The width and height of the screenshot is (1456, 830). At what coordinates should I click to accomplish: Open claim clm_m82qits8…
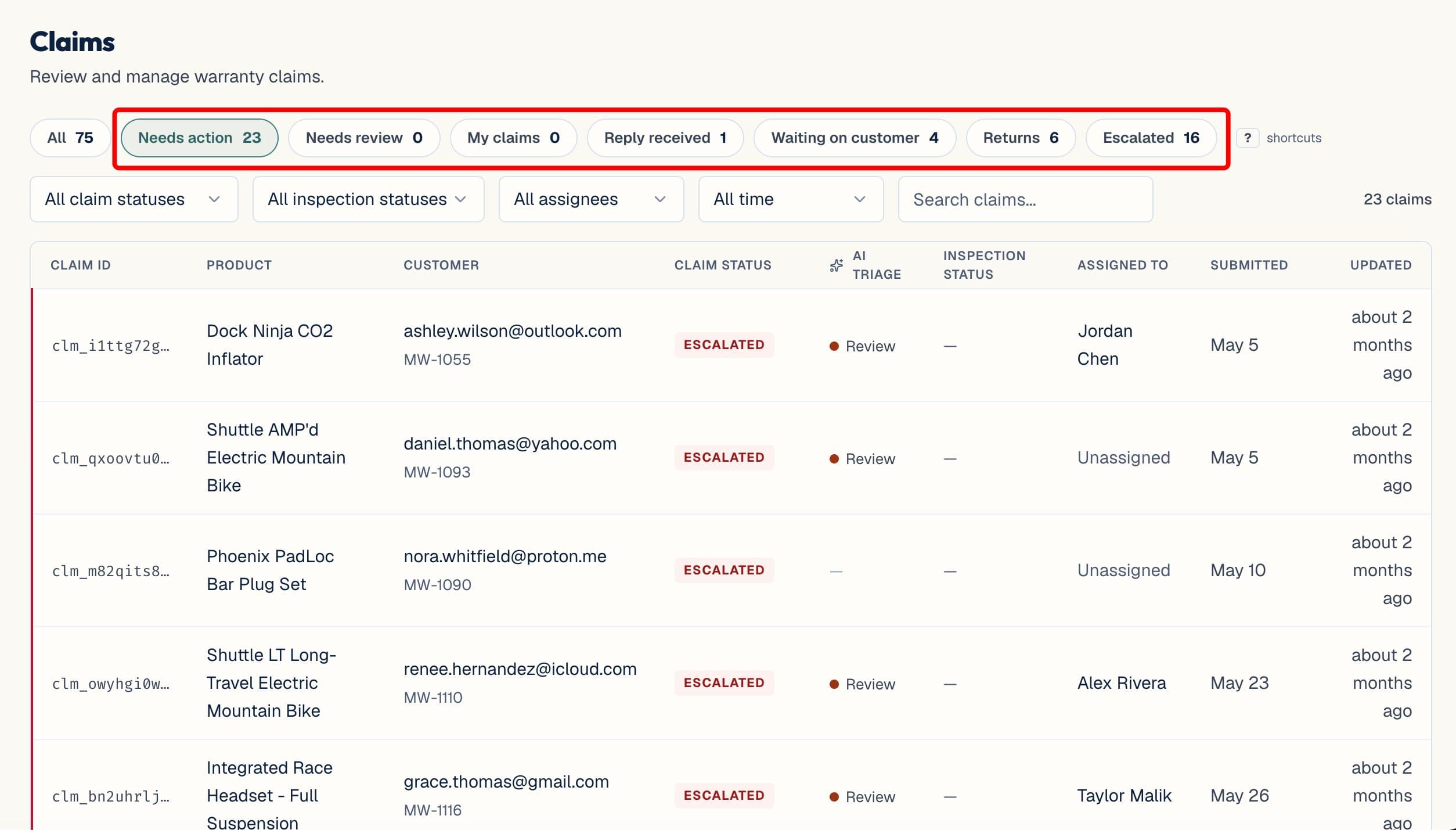(111, 572)
